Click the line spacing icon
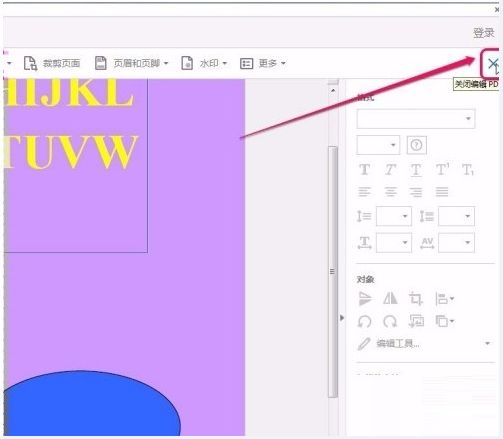 coord(364,216)
